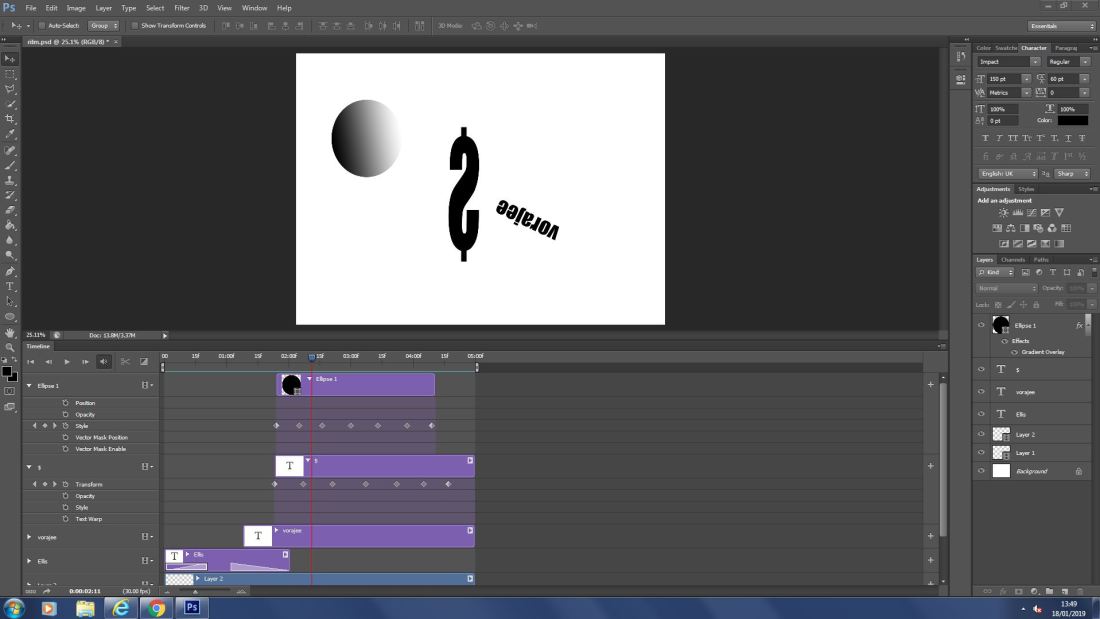
Task: Select the Pen tool
Action: (x=11, y=271)
